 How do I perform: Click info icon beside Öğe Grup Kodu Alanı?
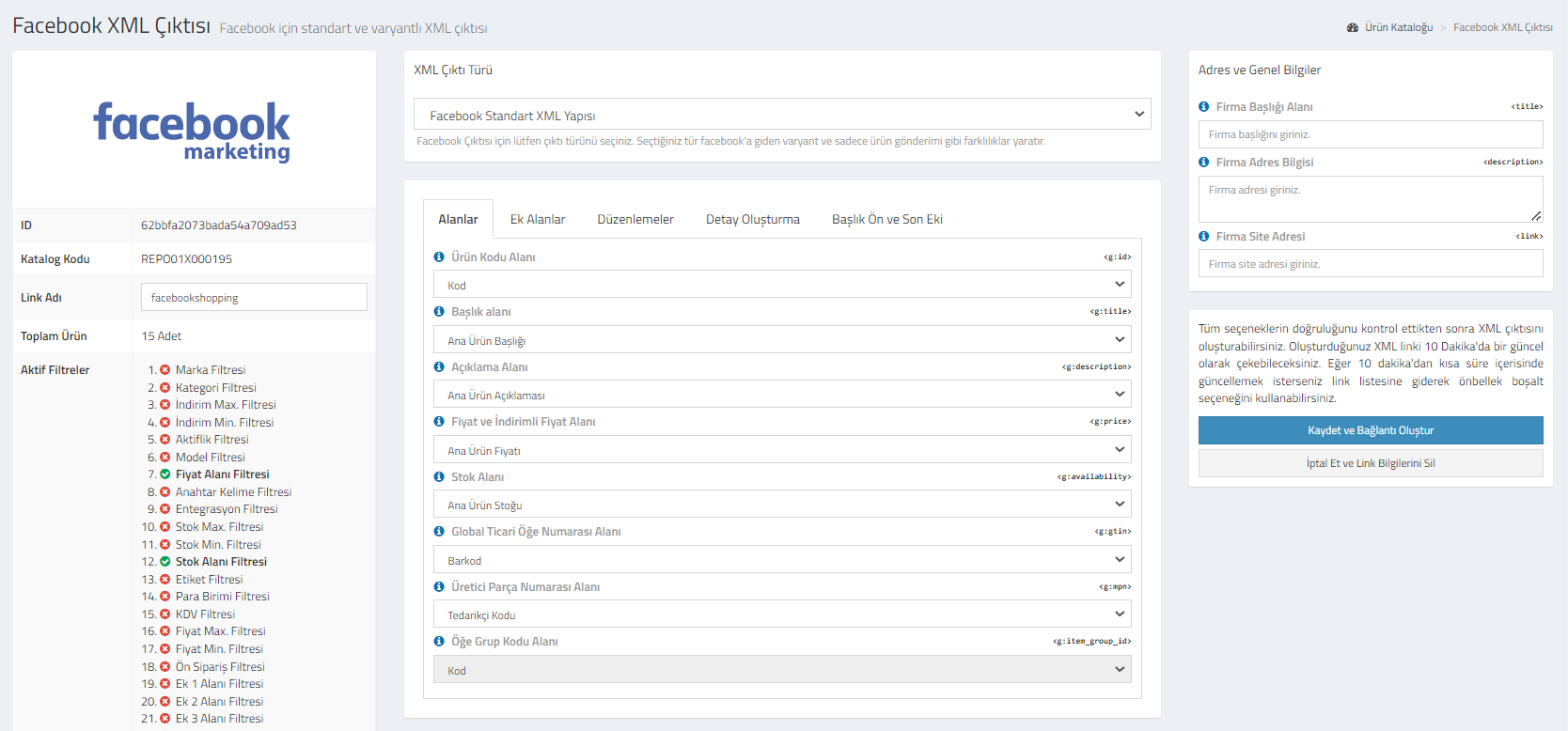pyautogui.click(x=439, y=641)
